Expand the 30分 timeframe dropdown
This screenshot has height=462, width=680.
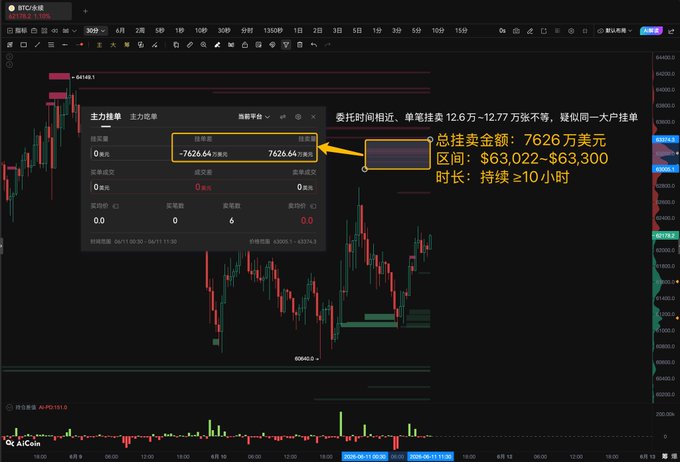pyautogui.click(x=95, y=31)
